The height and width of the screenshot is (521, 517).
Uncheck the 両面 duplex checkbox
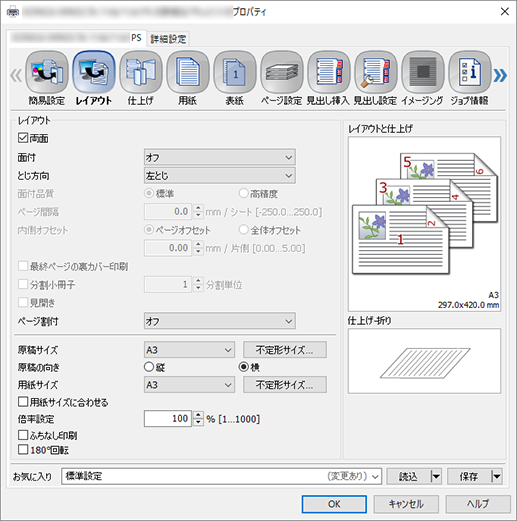[23, 138]
